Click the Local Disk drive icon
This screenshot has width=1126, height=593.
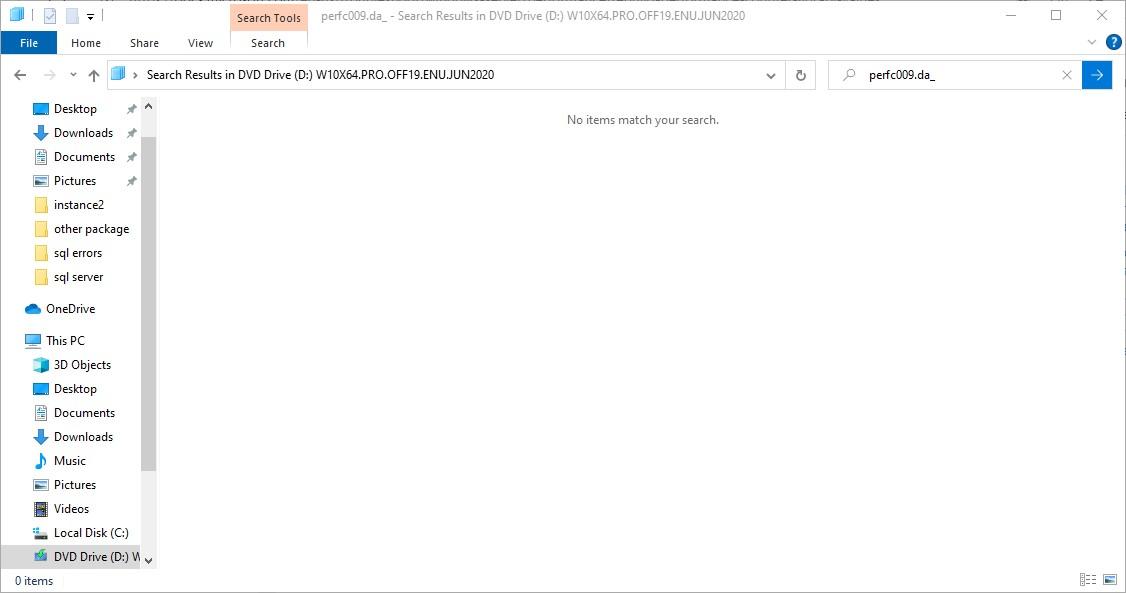pos(41,533)
